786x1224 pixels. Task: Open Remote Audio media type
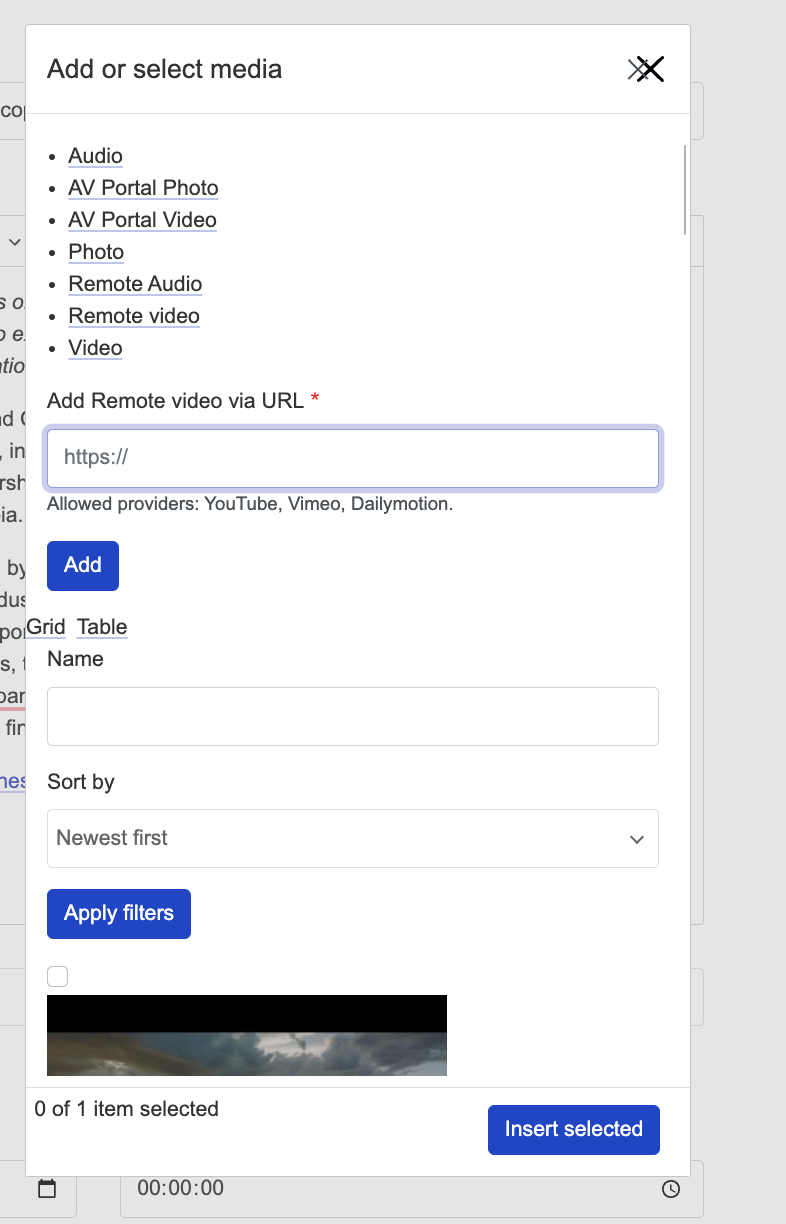pyautogui.click(x=135, y=284)
